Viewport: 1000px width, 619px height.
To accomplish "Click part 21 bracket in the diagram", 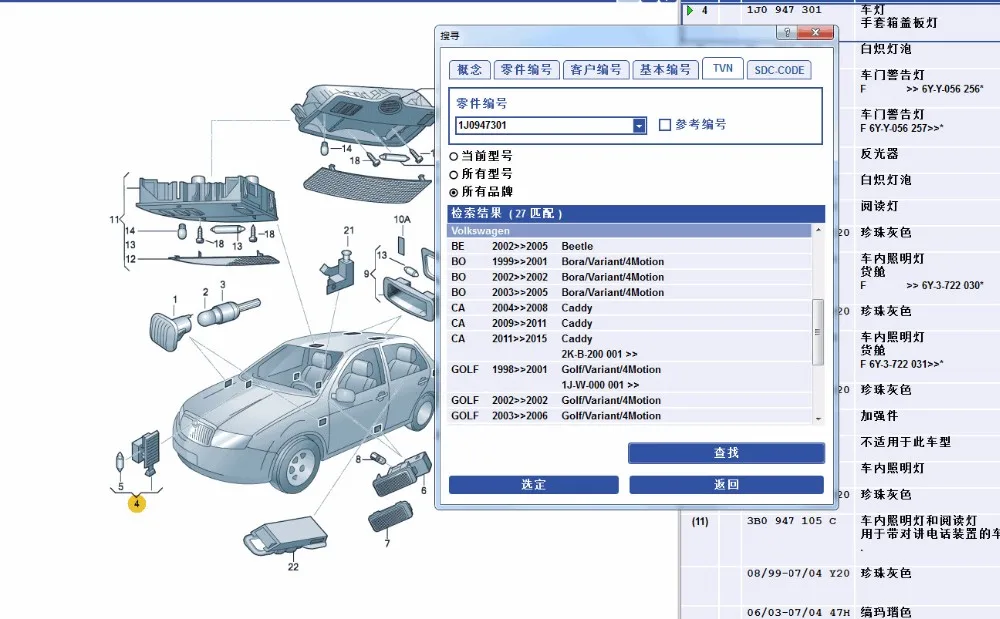I will [x=339, y=271].
